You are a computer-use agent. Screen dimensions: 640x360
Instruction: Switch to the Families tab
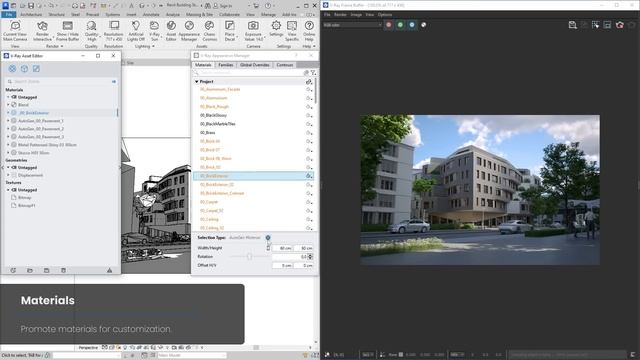pyautogui.click(x=225, y=65)
